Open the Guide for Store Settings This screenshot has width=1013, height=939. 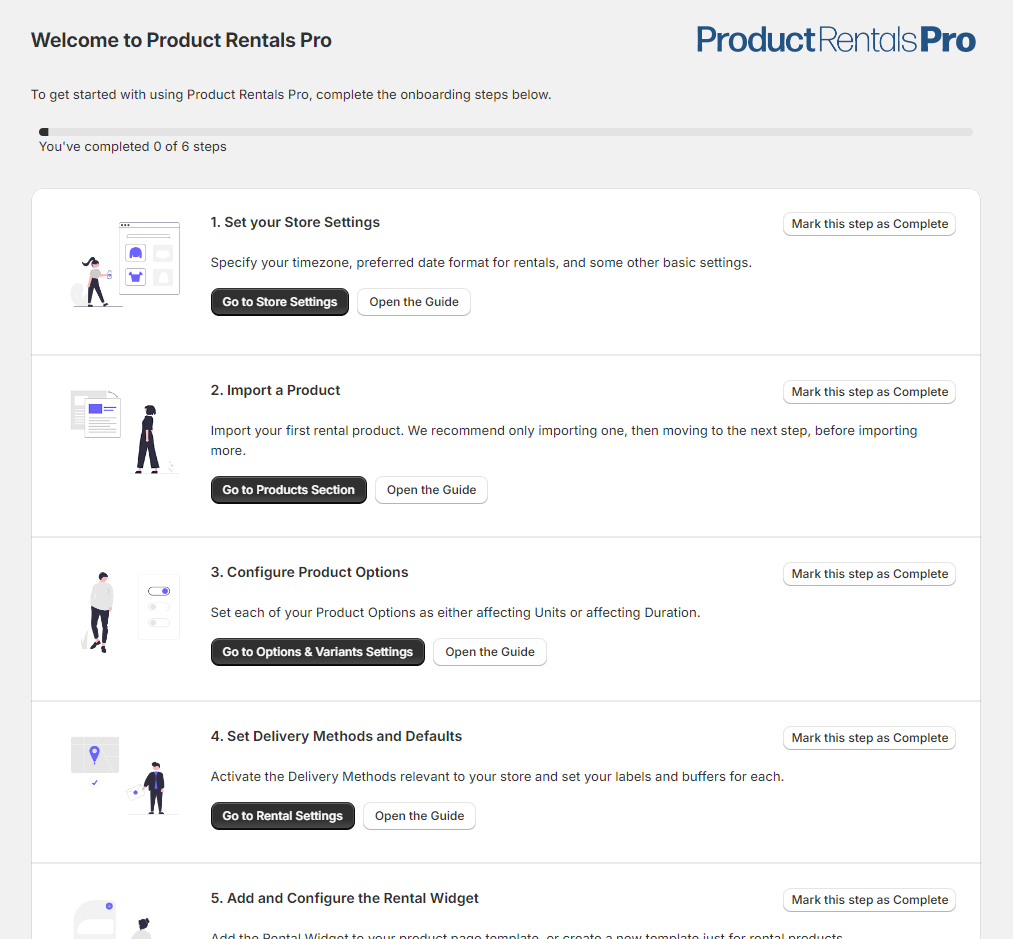point(414,302)
